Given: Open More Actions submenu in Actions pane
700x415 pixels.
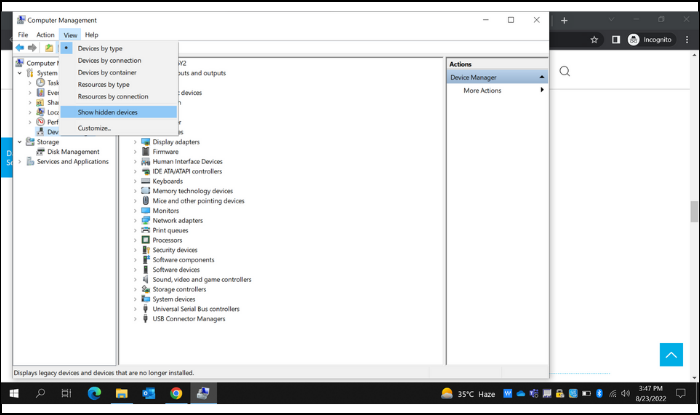Looking at the screenshot, I should pyautogui.click(x=497, y=90).
